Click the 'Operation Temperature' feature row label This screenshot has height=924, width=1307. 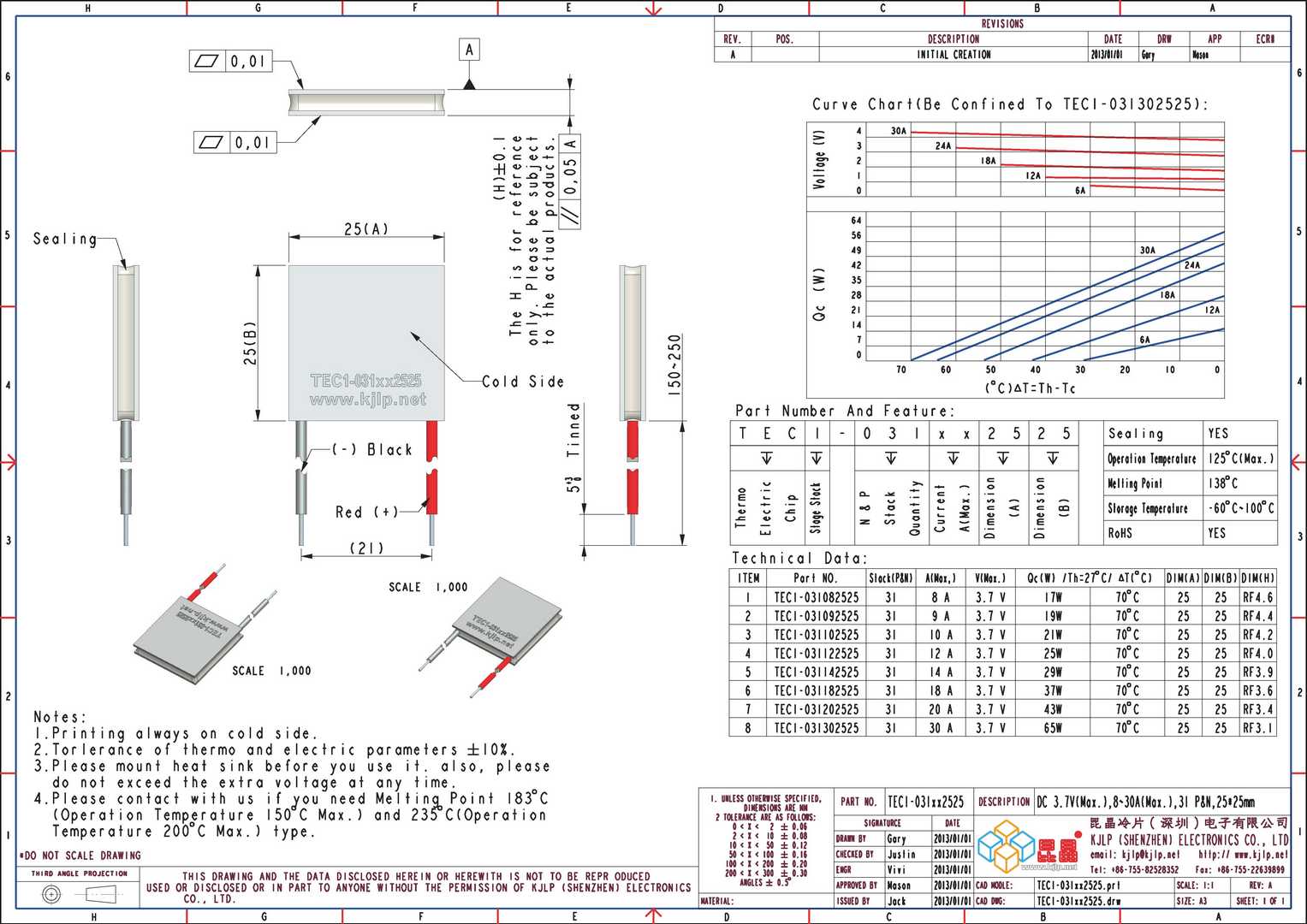click(1152, 459)
